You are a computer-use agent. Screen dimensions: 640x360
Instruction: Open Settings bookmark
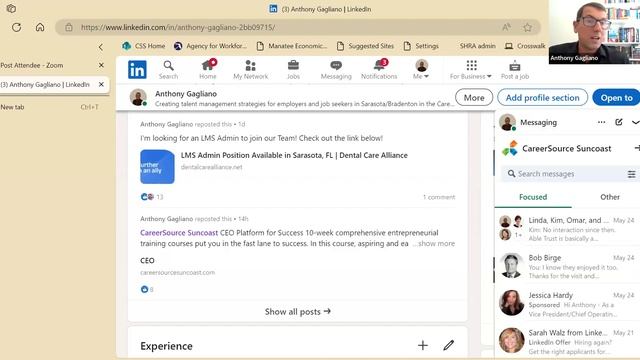(421, 46)
